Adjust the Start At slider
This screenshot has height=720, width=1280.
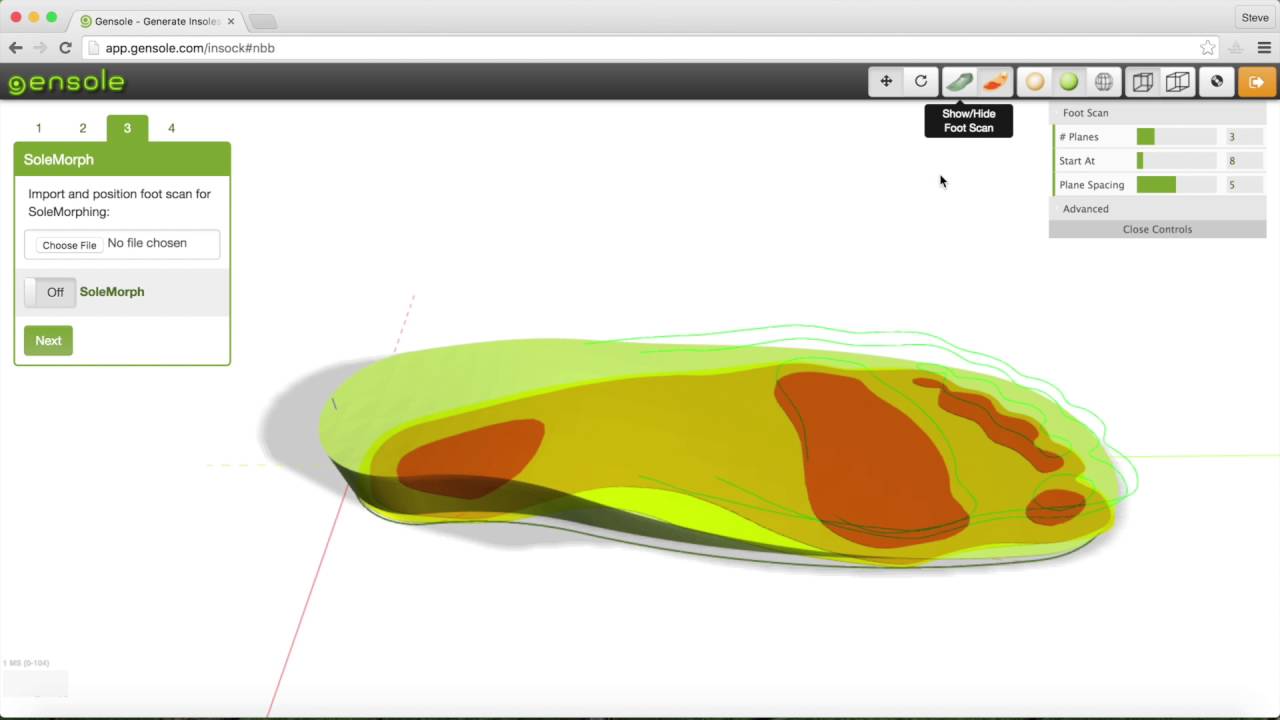click(1177, 161)
